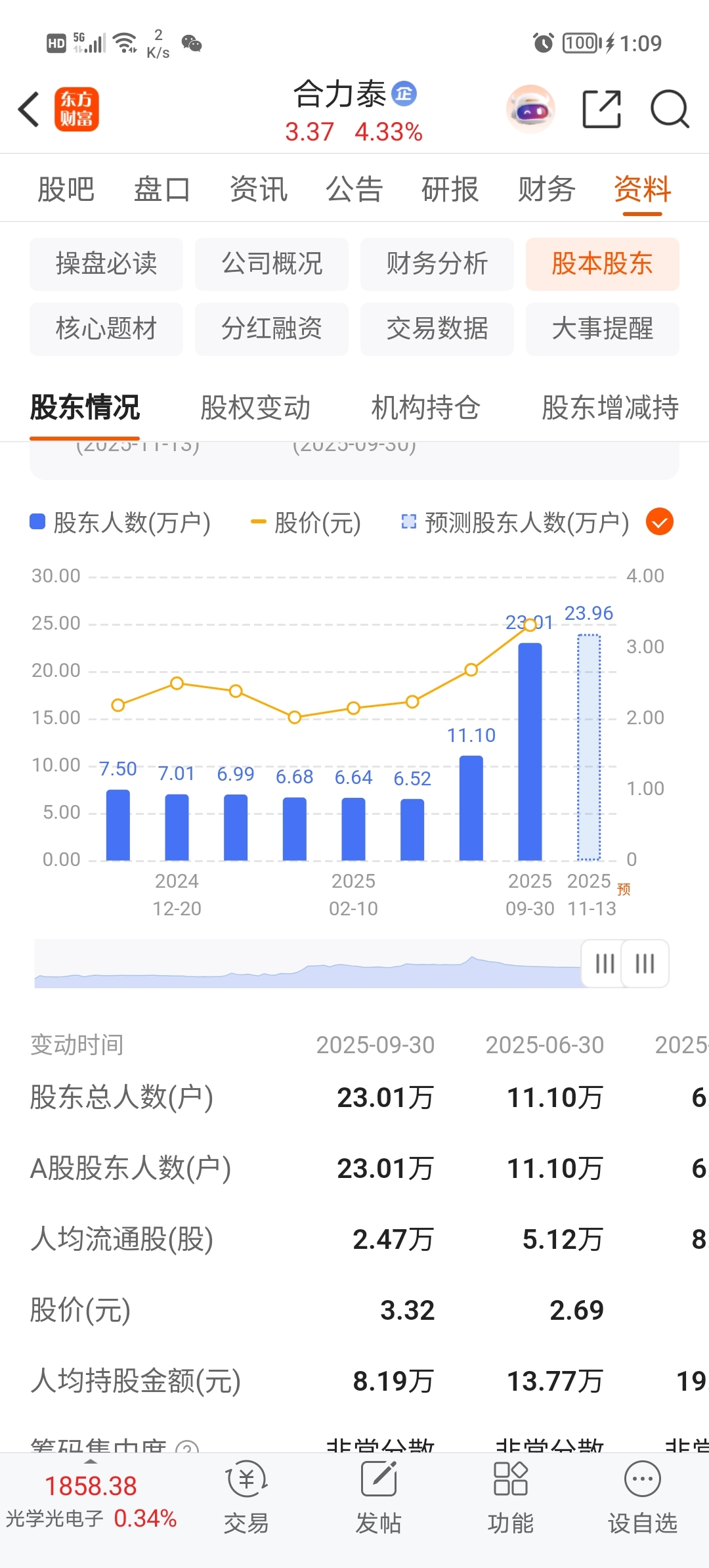
Task: Tap the 2025-09-30 column header
Action: (376, 1045)
